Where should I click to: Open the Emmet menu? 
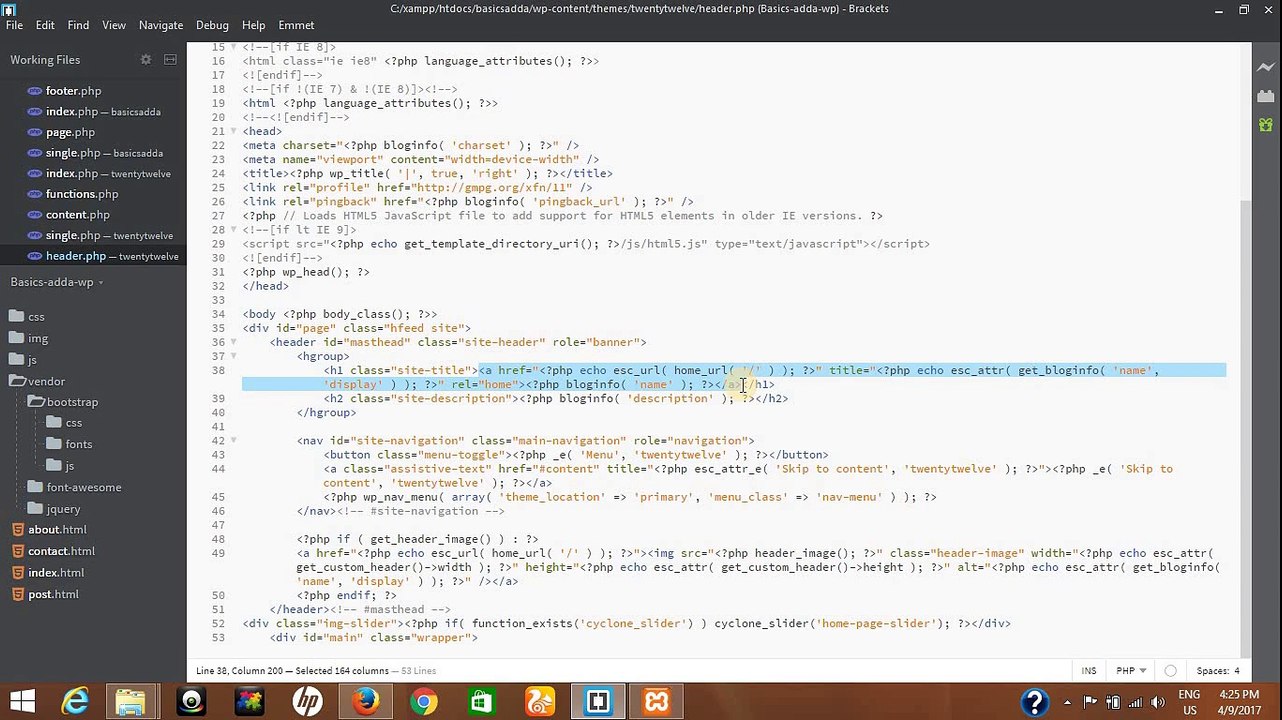295,25
